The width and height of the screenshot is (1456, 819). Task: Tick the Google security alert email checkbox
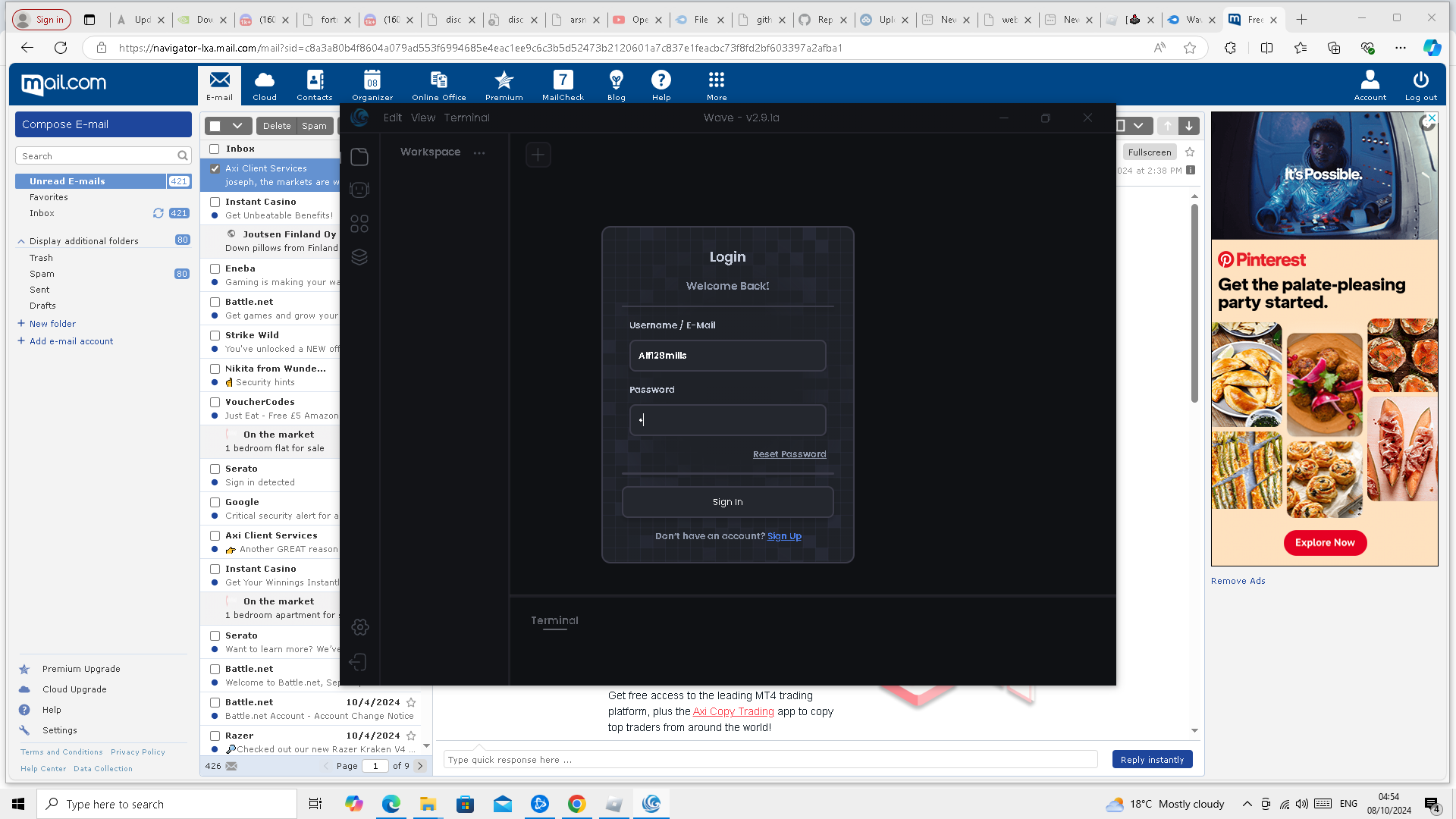coord(215,502)
